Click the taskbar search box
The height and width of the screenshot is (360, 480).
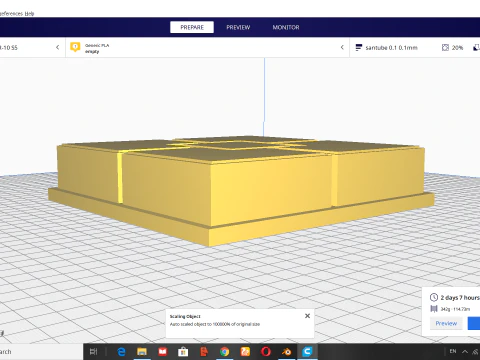click(x=40, y=351)
